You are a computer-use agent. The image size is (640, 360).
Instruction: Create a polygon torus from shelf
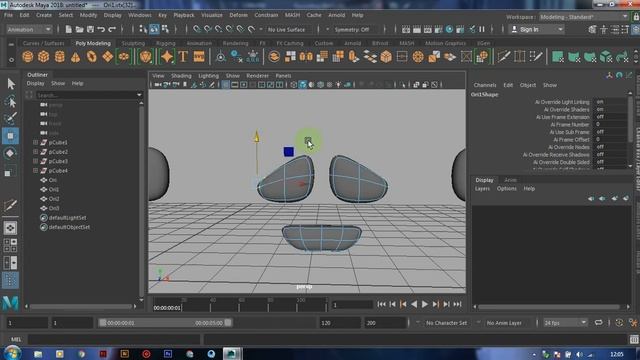tap(91, 57)
